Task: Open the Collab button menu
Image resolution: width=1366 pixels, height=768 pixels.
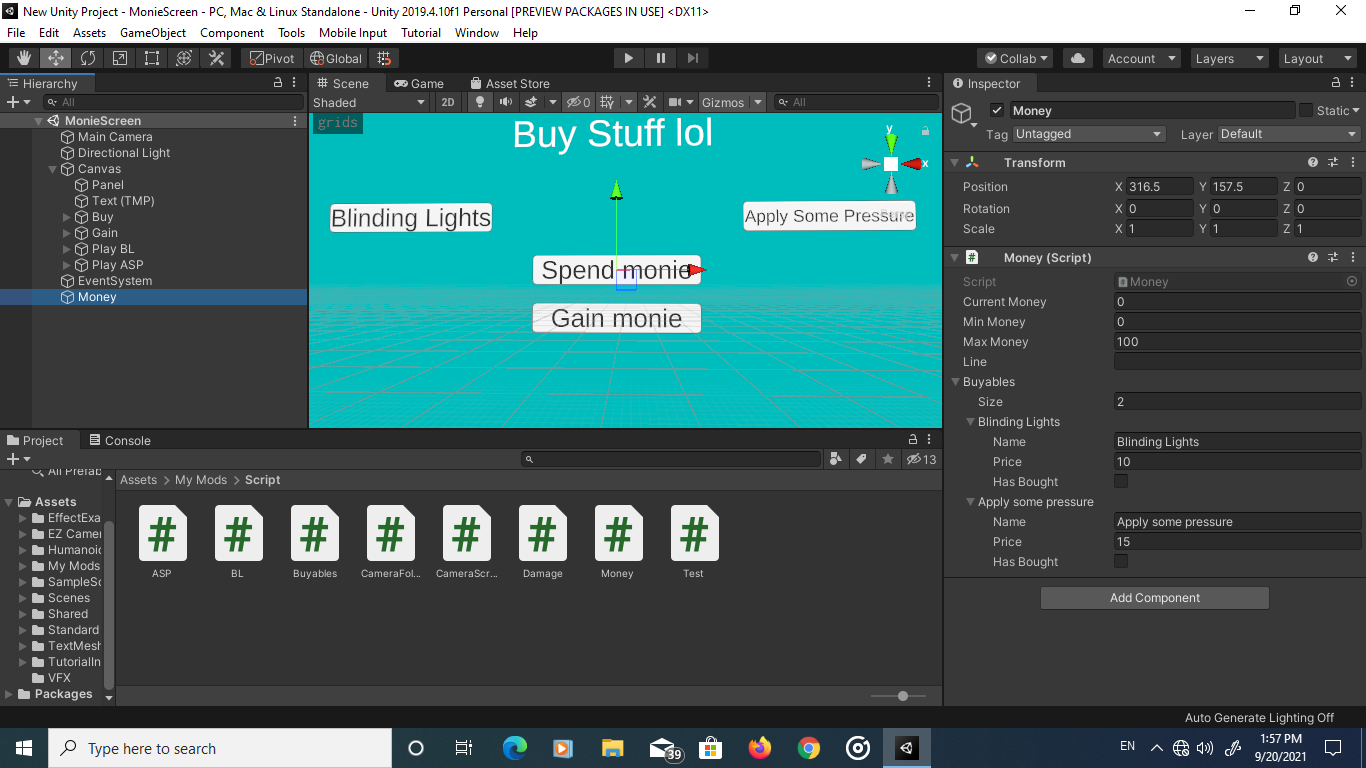Action: click(1016, 58)
